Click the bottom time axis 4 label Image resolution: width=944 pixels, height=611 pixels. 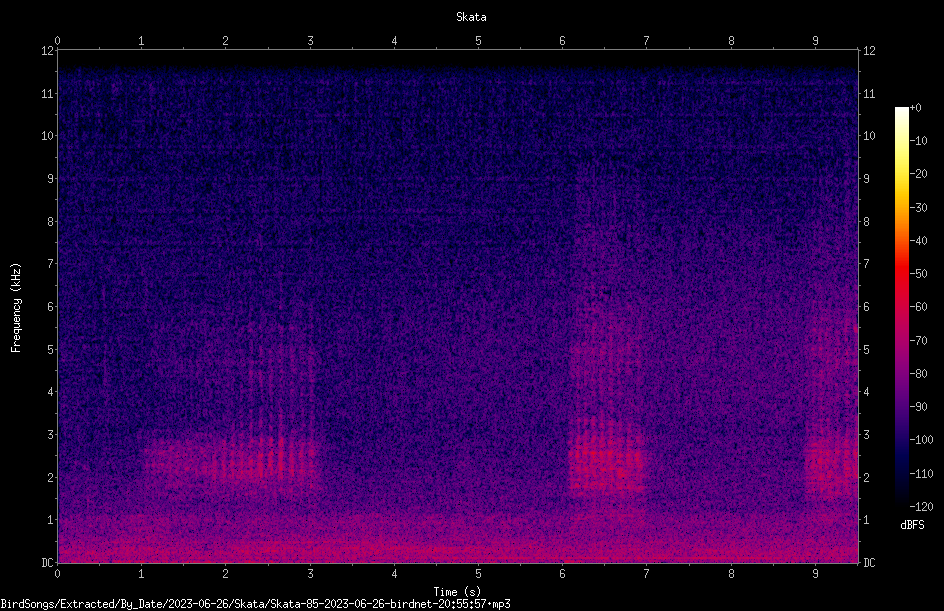pyautogui.click(x=394, y=574)
